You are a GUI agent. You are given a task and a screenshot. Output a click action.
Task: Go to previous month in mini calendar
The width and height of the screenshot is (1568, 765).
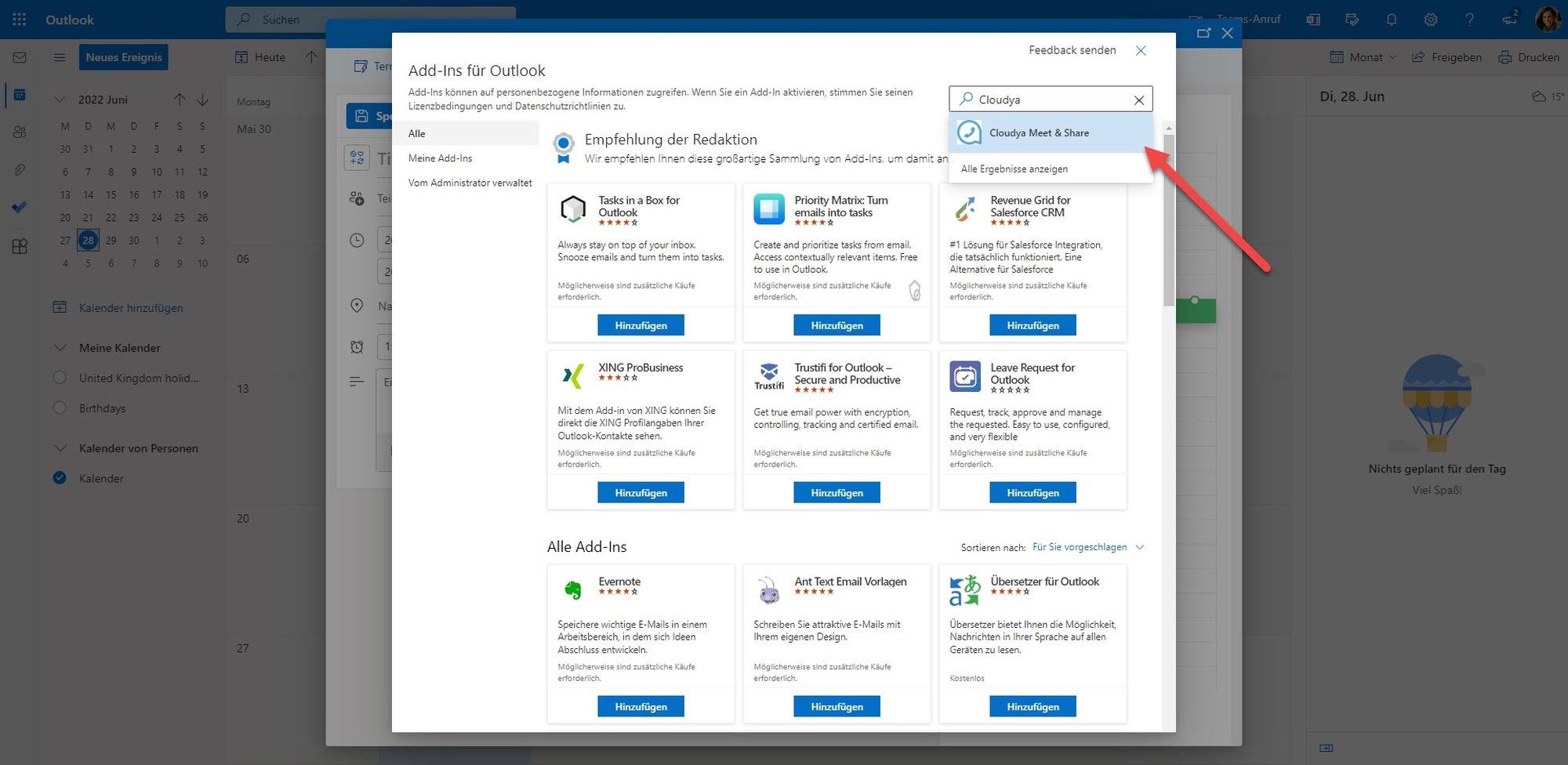pos(180,100)
